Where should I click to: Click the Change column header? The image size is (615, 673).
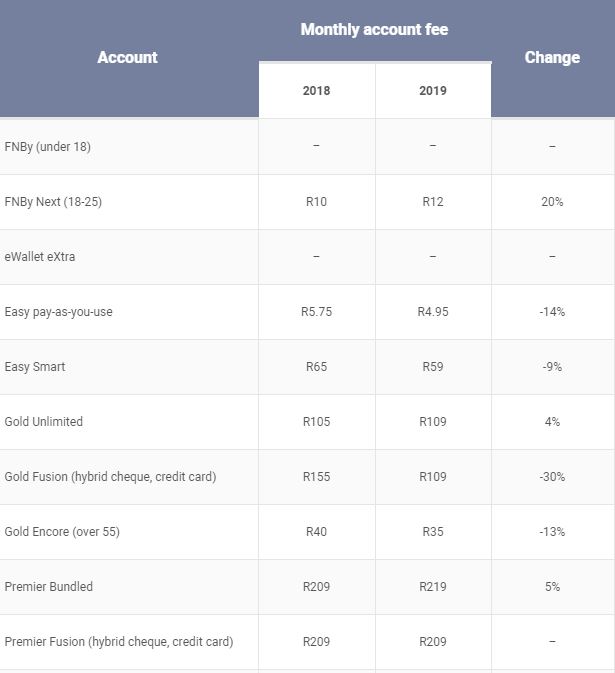pos(552,58)
